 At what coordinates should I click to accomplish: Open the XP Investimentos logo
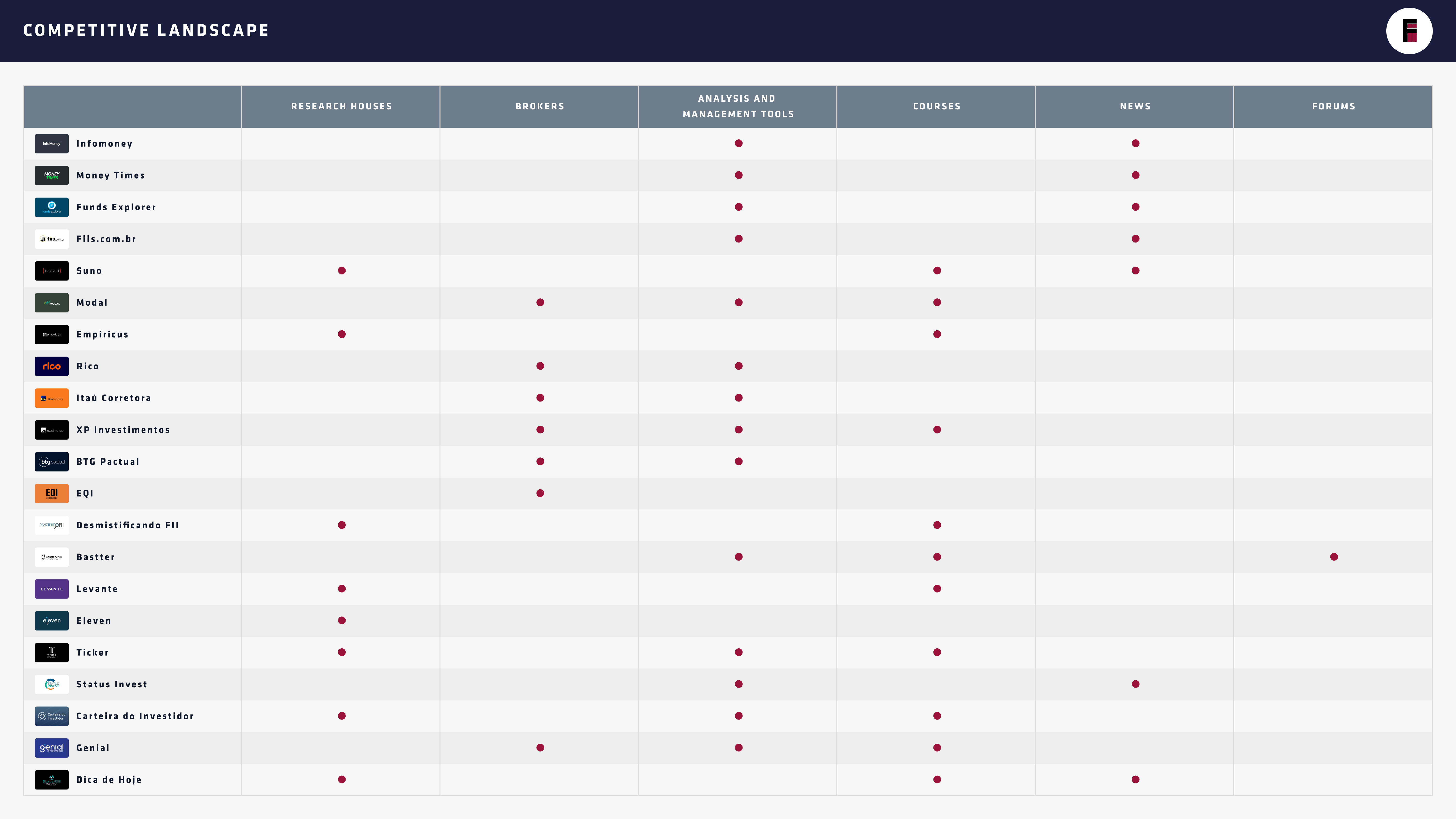[x=52, y=430]
